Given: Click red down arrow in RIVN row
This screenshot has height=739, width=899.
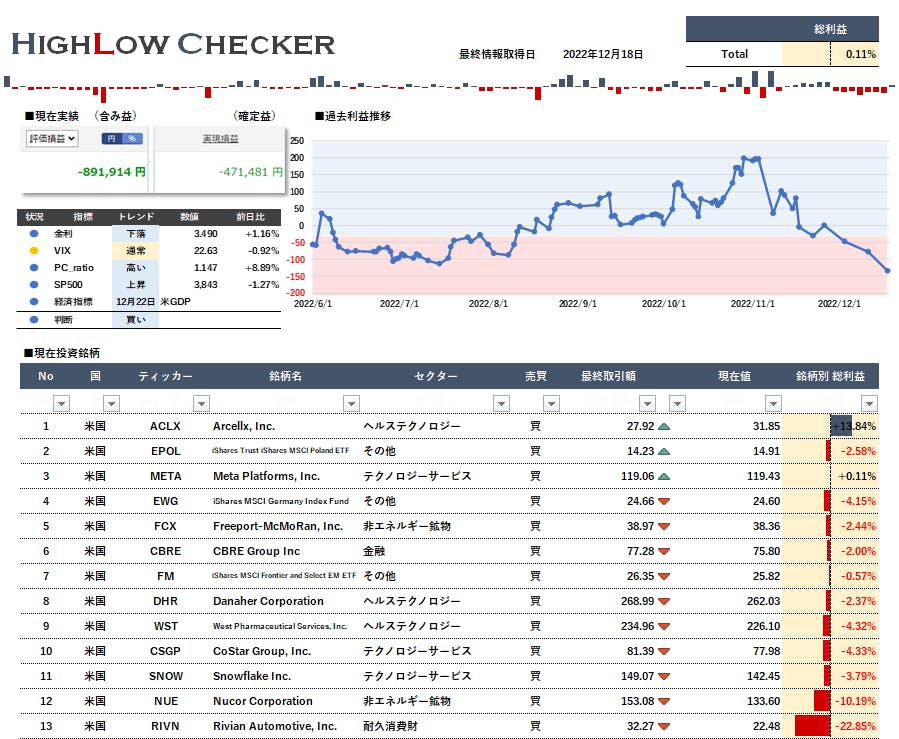Looking at the screenshot, I should [x=664, y=727].
